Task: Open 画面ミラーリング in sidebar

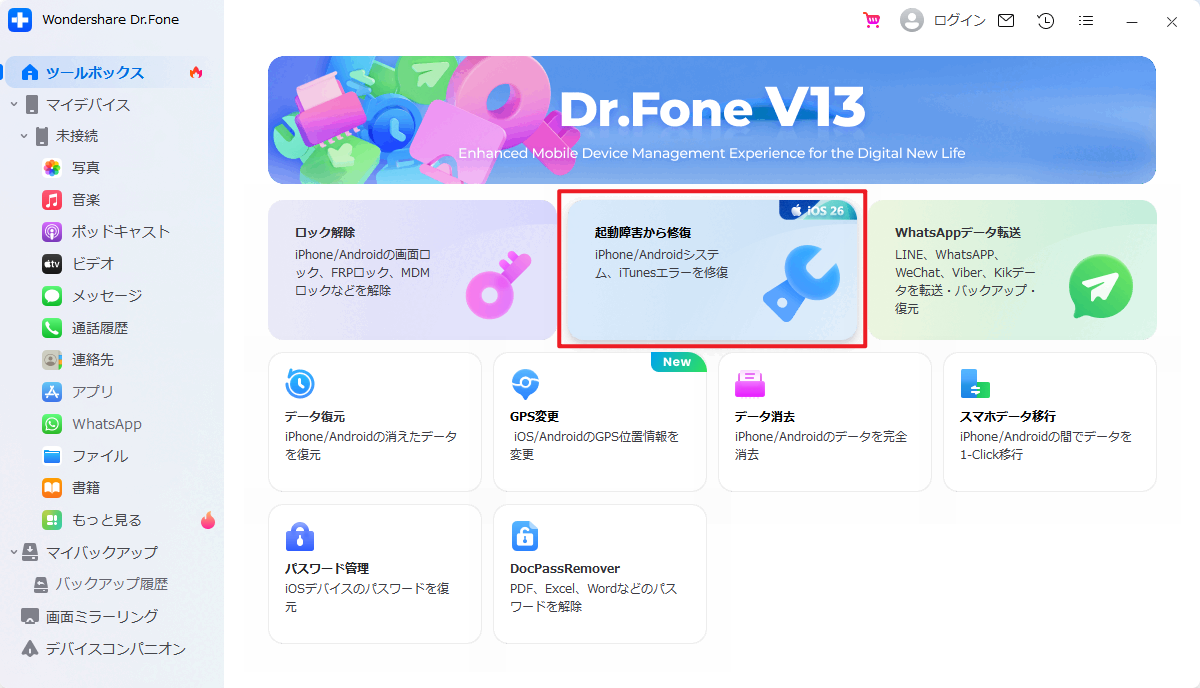Action: tap(102, 616)
